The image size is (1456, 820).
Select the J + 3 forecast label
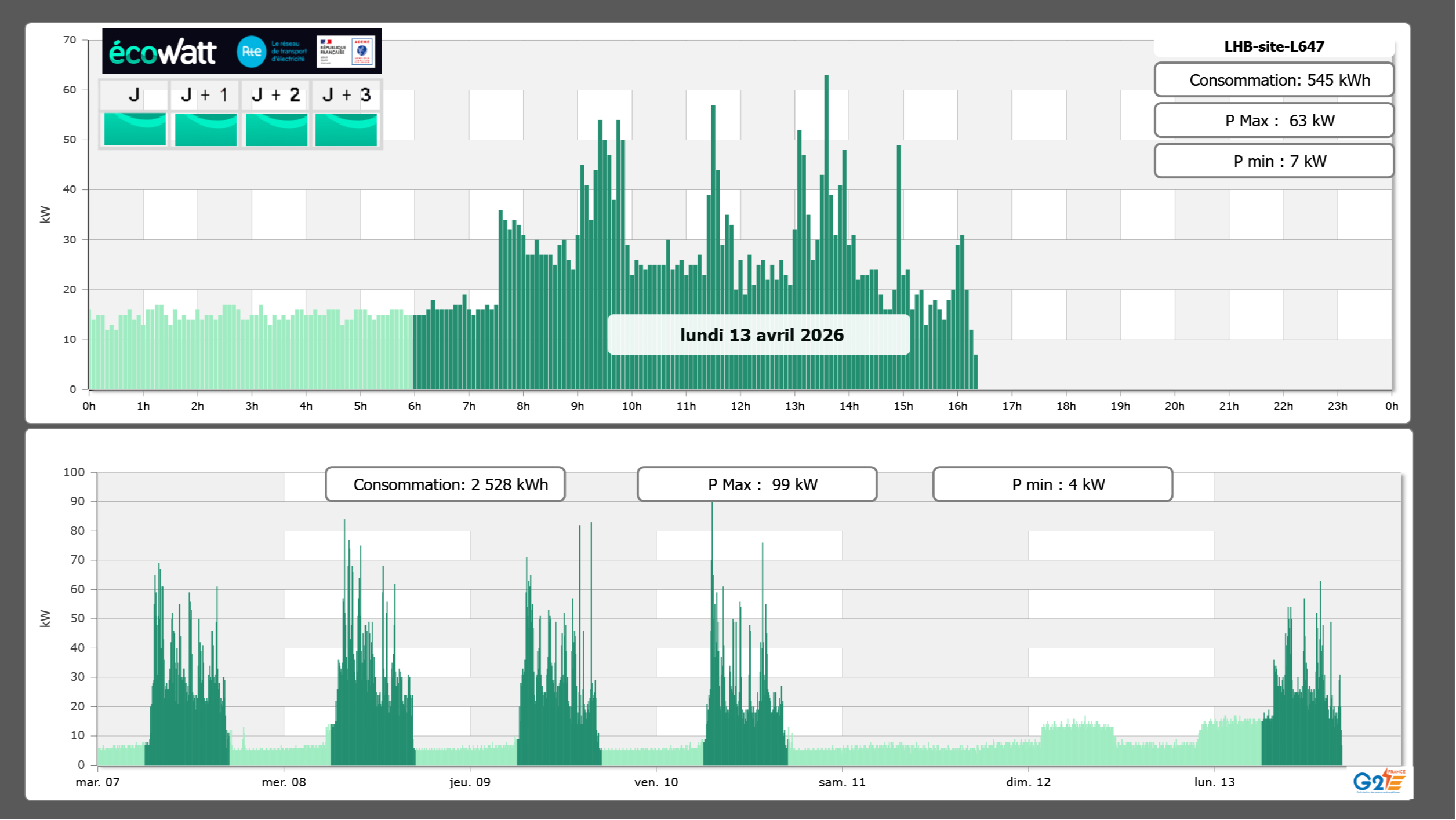(346, 95)
